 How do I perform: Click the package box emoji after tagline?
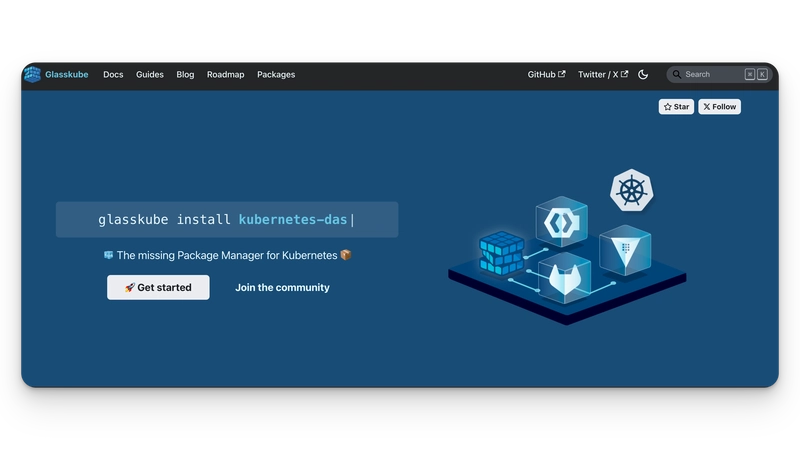point(346,255)
